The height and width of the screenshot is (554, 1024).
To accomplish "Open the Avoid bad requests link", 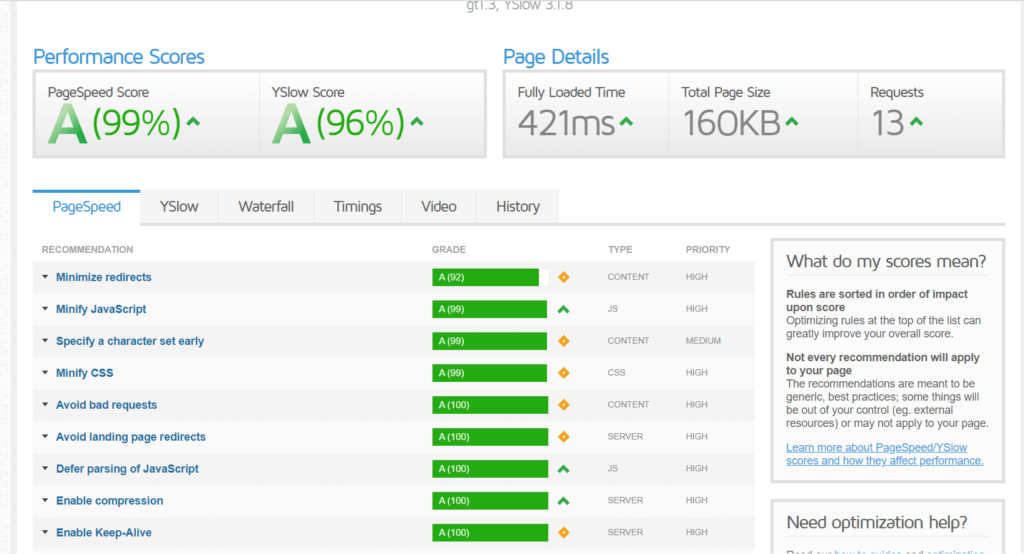I will point(106,405).
